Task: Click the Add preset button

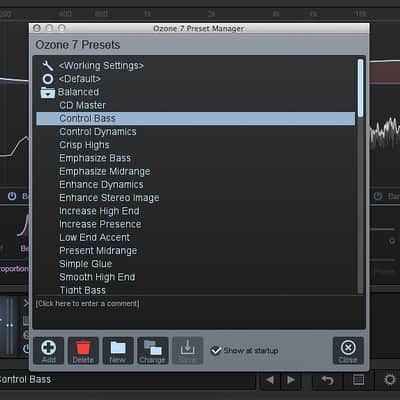Action: (x=48, y=350)
